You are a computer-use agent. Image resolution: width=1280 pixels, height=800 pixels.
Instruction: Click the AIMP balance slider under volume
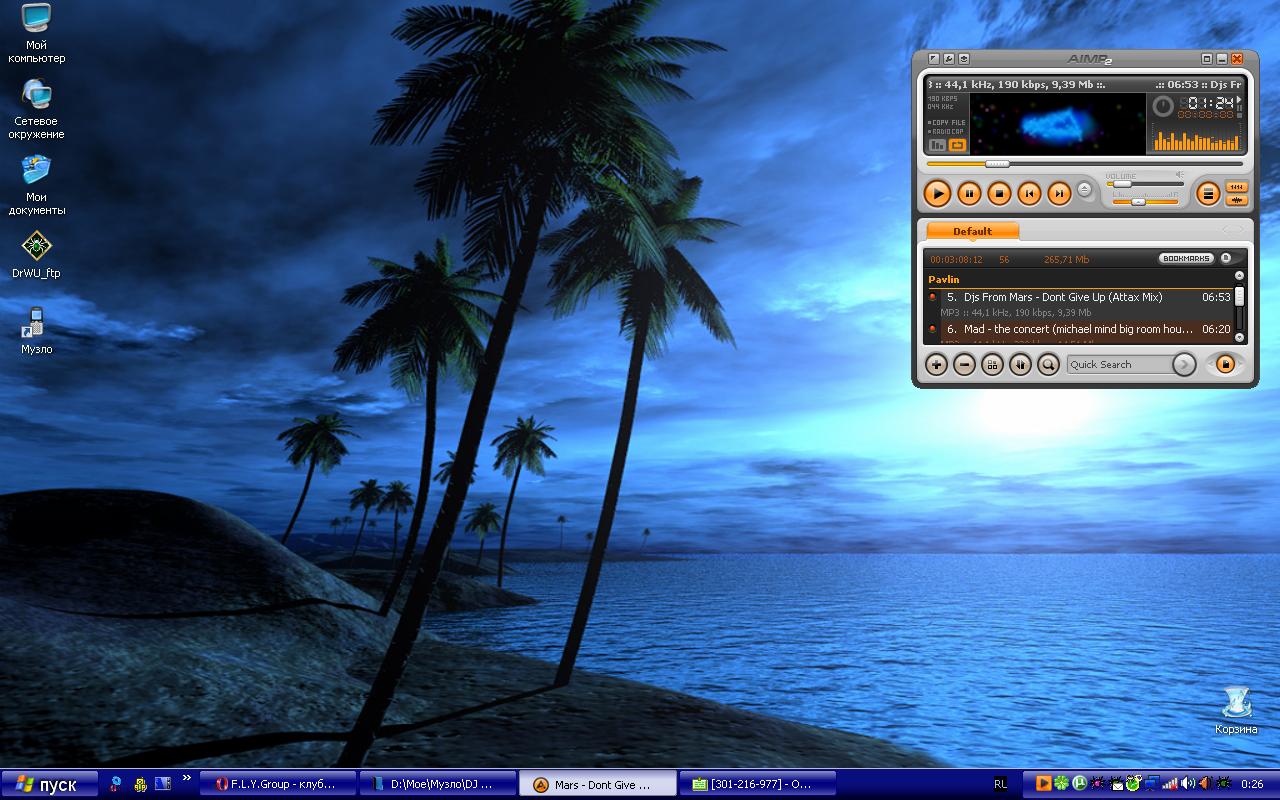tap(1145, 201)
